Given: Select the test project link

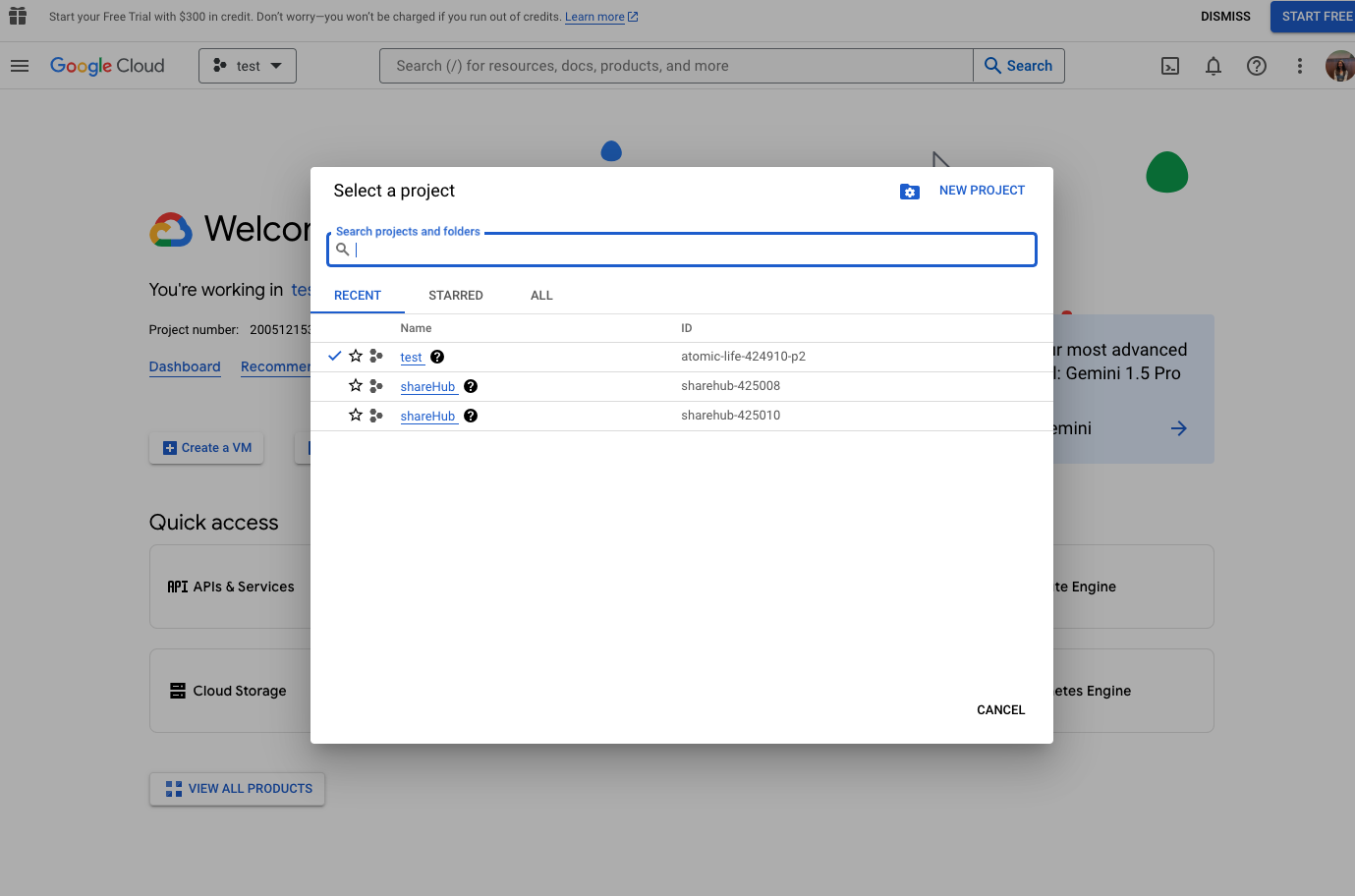Looking at the screenshot, I should (x=412, y=358).
